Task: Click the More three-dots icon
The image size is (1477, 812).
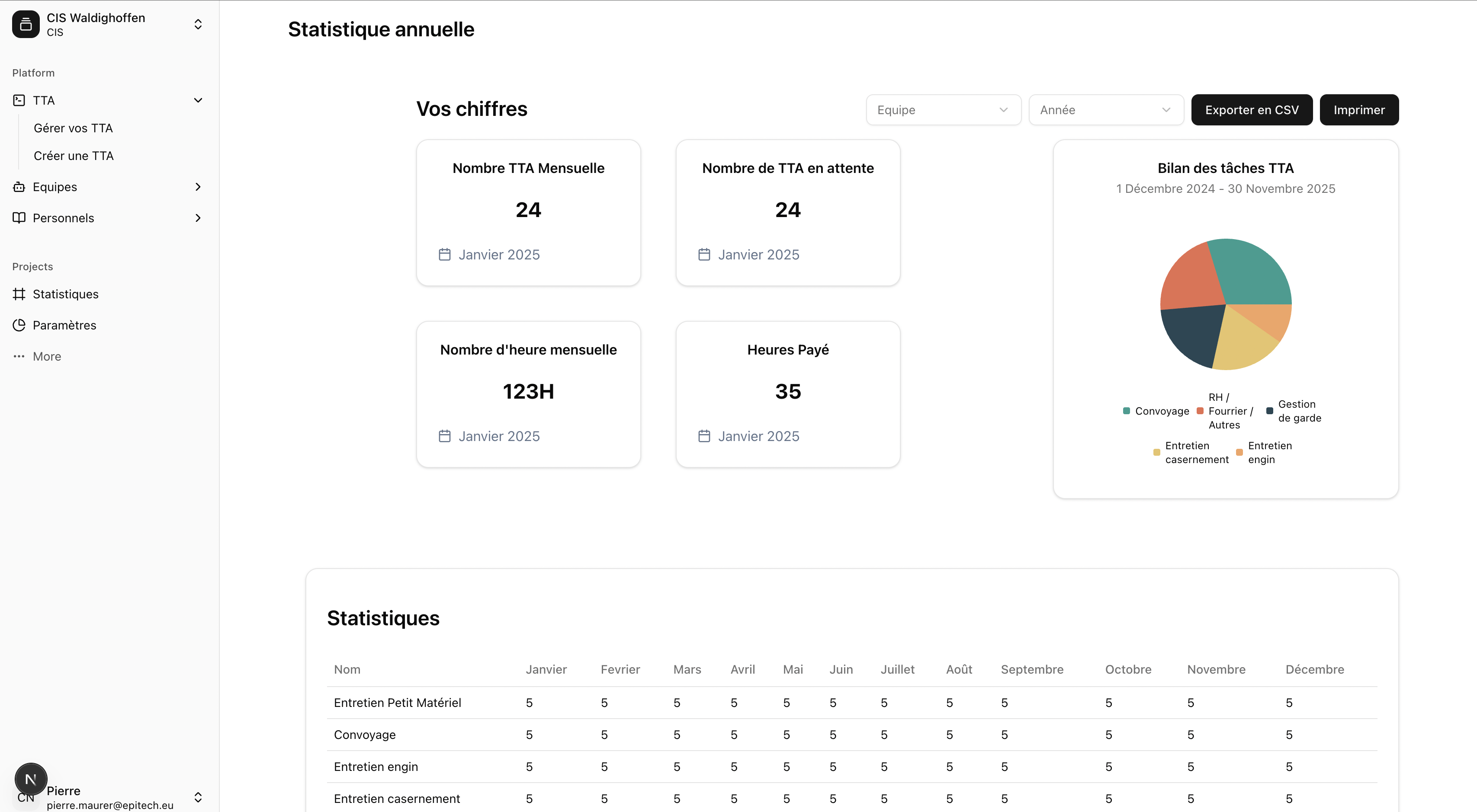Action: [x=19, y=356]
